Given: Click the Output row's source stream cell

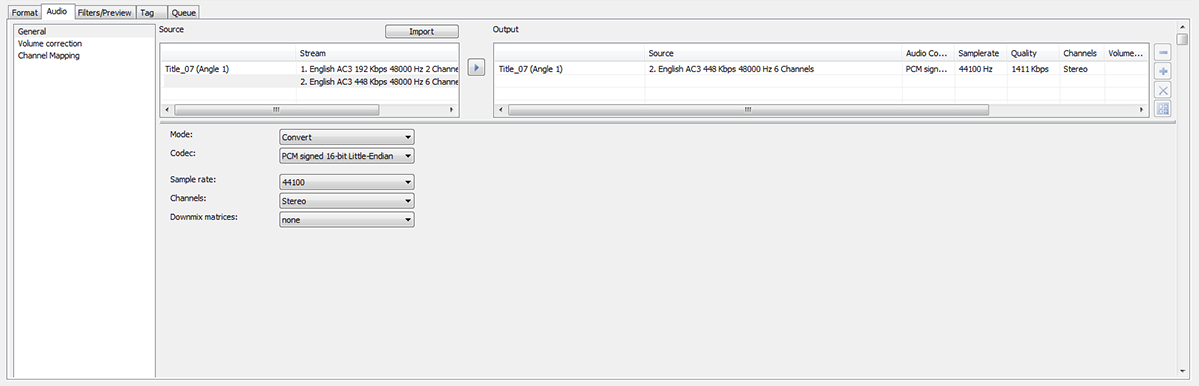Looking at the screenshot, I should [774, 69].
